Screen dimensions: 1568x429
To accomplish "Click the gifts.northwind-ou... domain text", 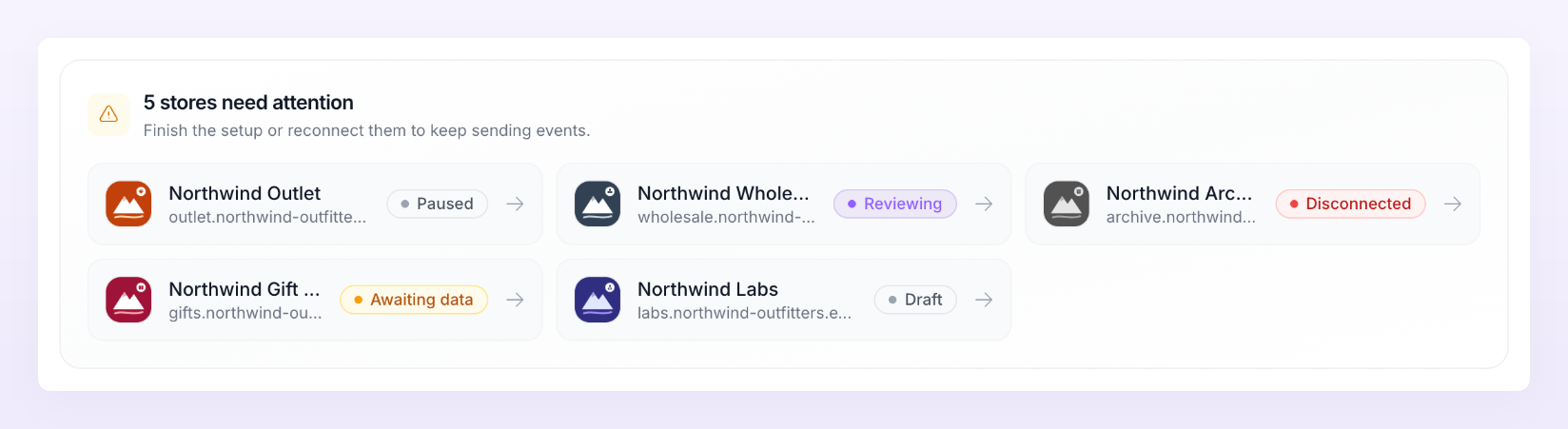I will [x=245, y=313].
